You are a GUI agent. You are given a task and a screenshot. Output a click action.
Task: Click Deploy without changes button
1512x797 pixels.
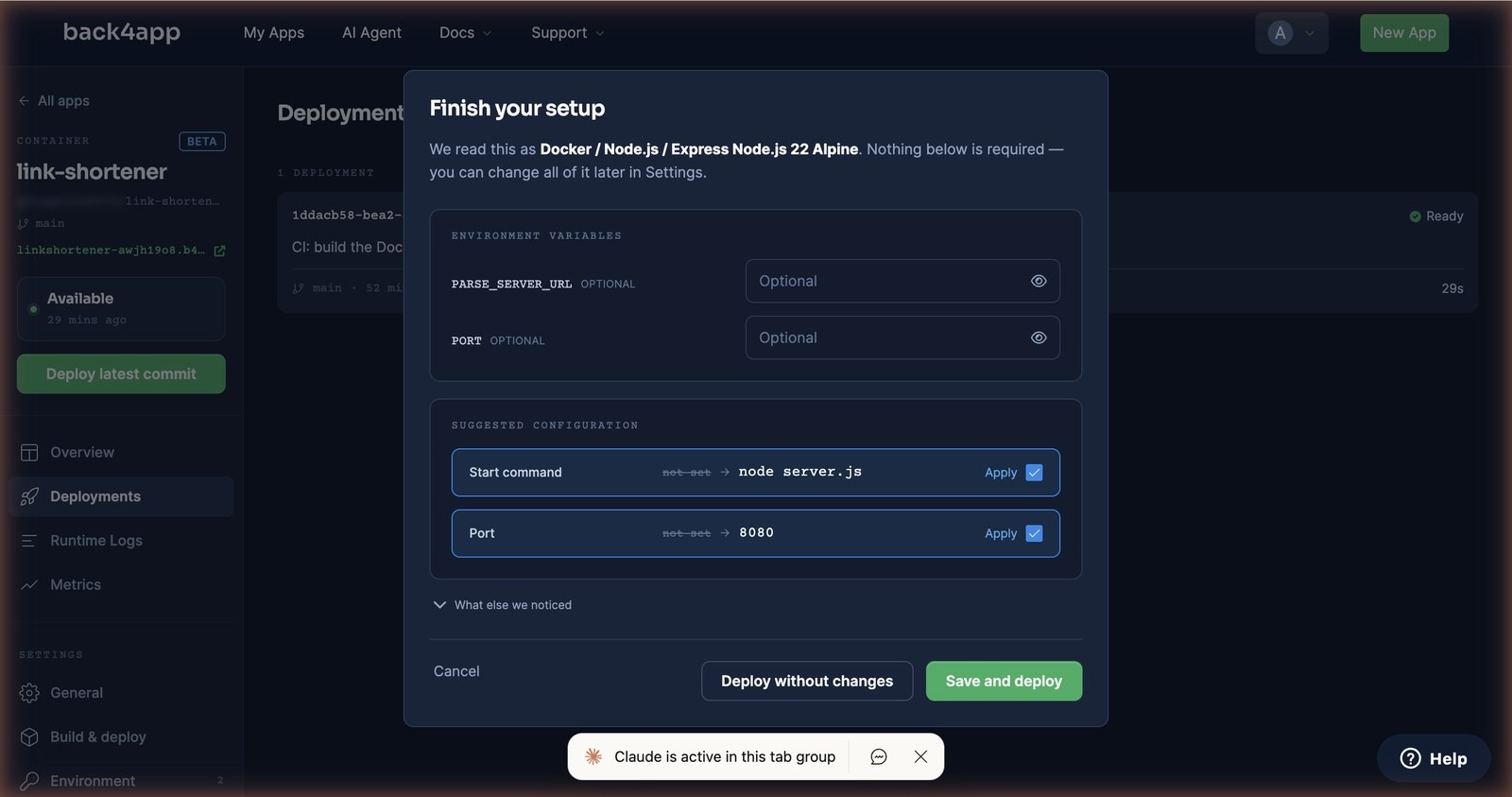point(807,681)
